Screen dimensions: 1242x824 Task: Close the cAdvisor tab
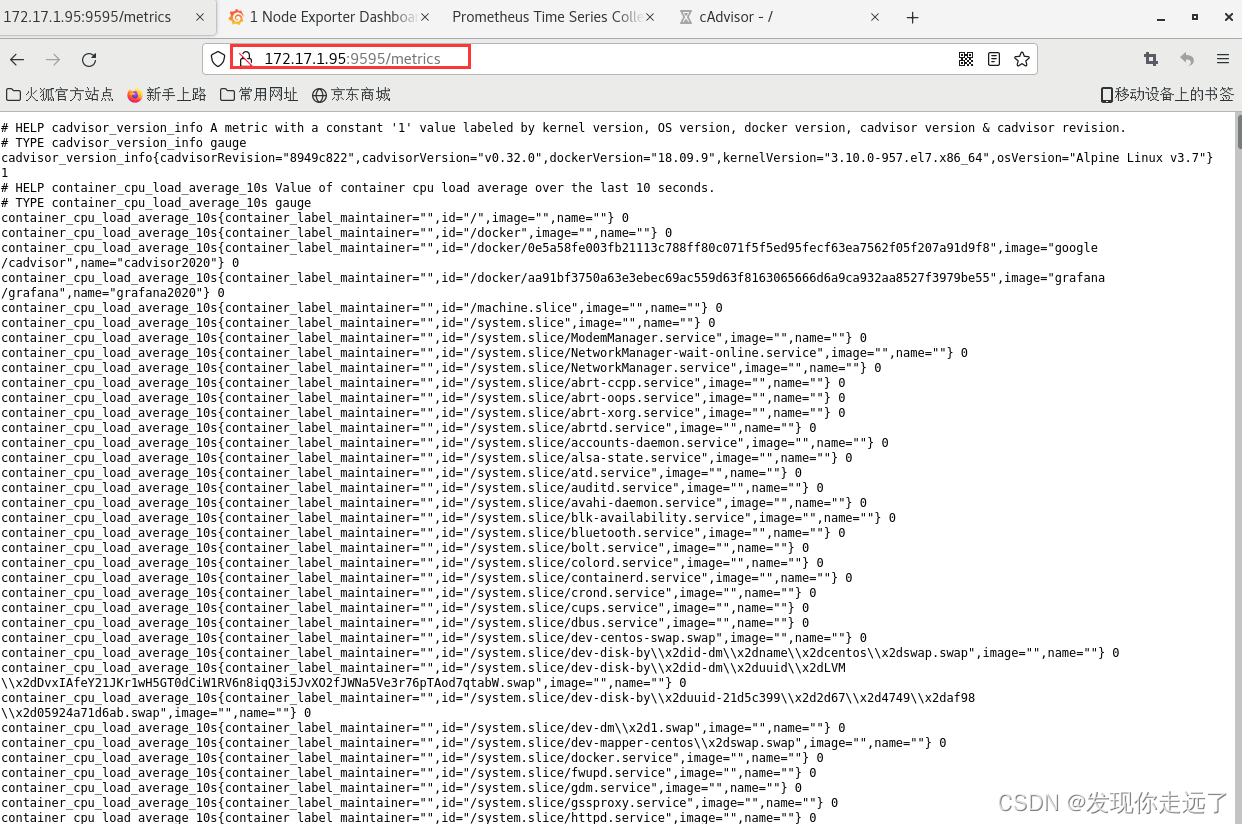(x=875, y=17)
